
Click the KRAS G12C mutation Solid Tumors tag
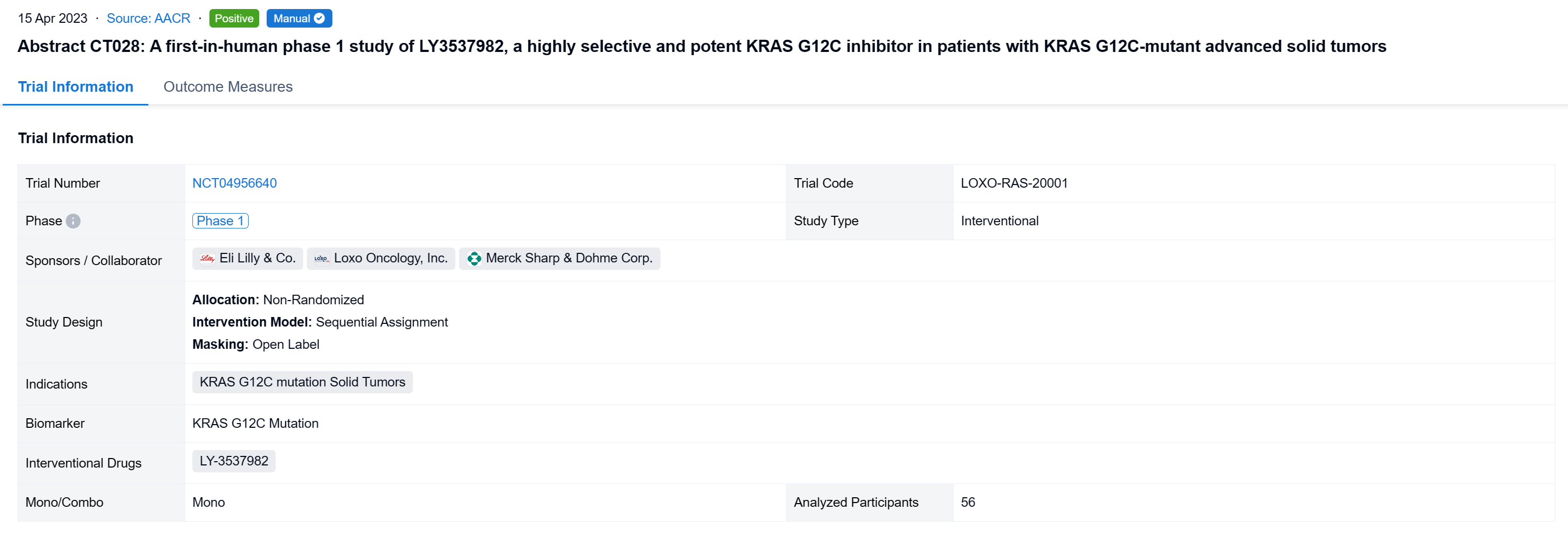pyautogui.click(x=302, y=382)
